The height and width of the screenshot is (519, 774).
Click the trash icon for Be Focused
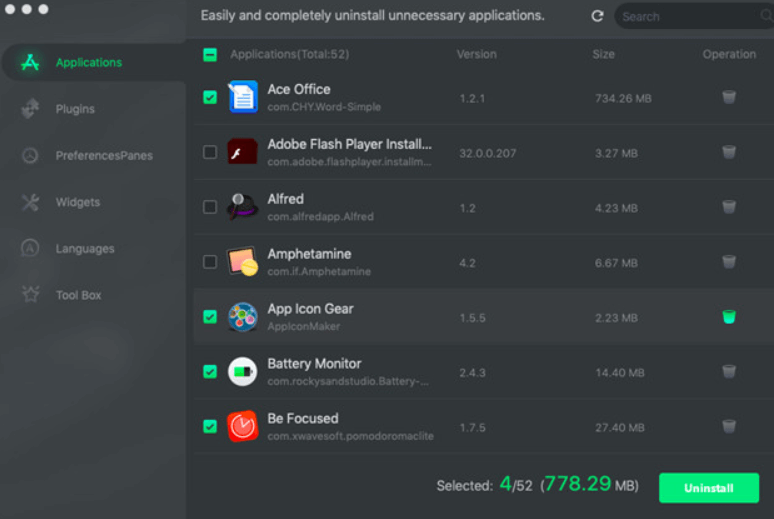pyautogui.click(x=729, y=426)
